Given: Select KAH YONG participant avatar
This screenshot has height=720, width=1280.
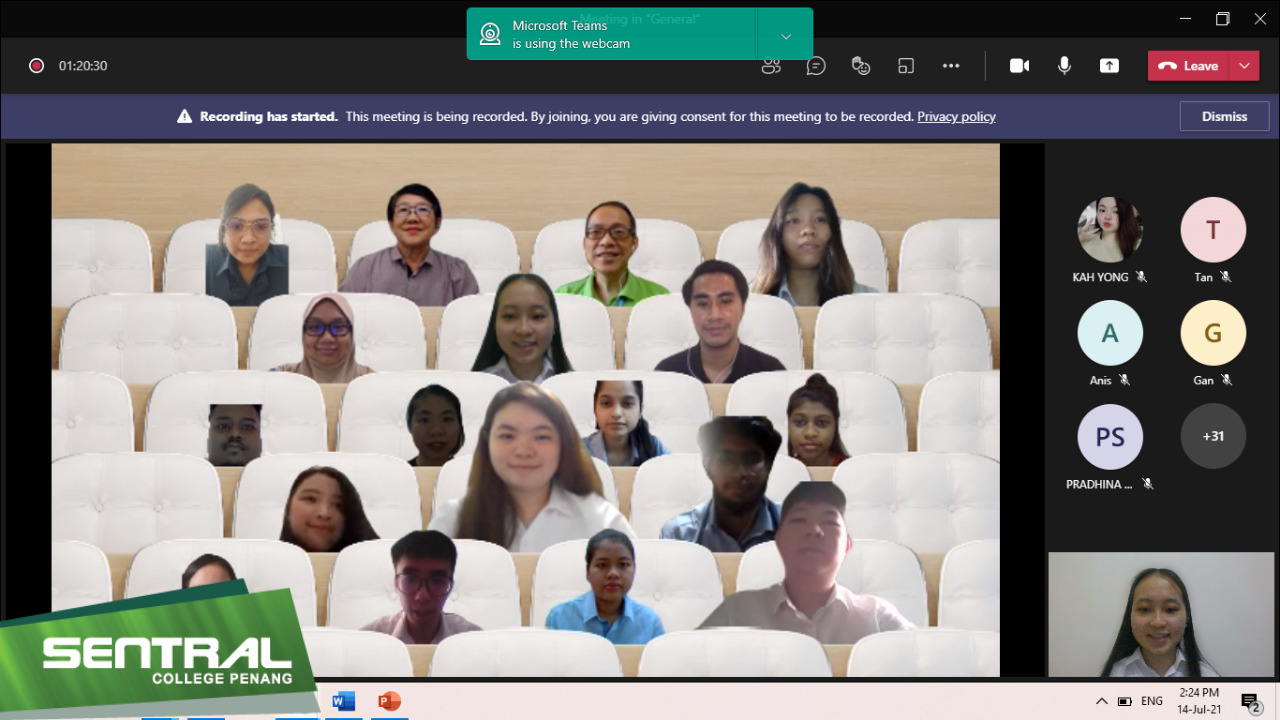Looking at the screenshot, I should tap(1110, 230).
